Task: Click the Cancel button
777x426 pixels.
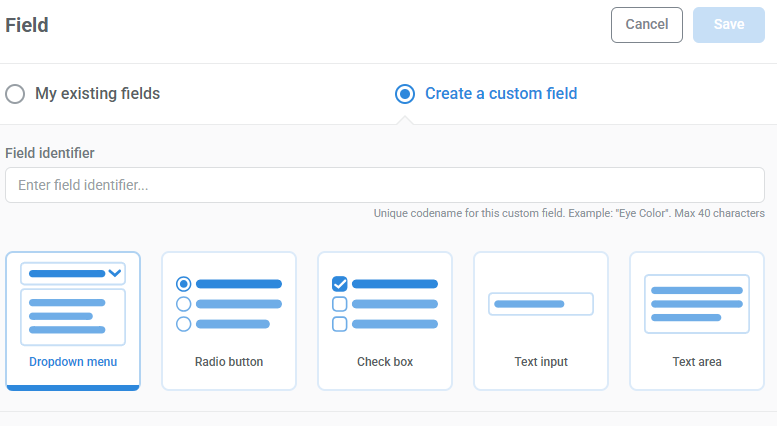Action: (x=647, y=25)
